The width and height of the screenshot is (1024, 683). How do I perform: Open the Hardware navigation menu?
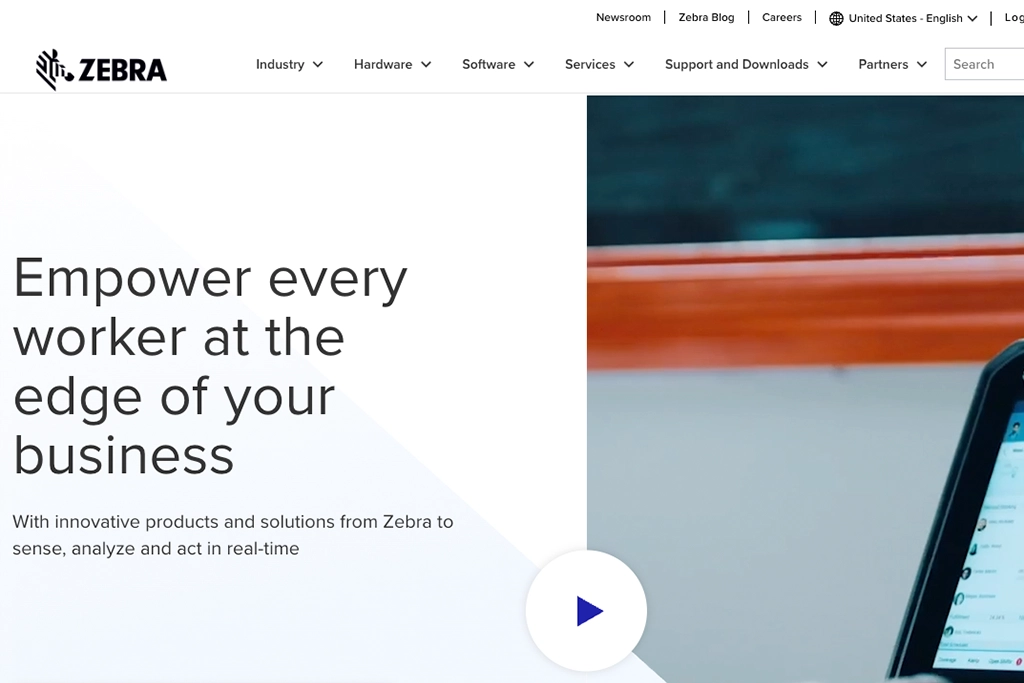tap(383, 64)
